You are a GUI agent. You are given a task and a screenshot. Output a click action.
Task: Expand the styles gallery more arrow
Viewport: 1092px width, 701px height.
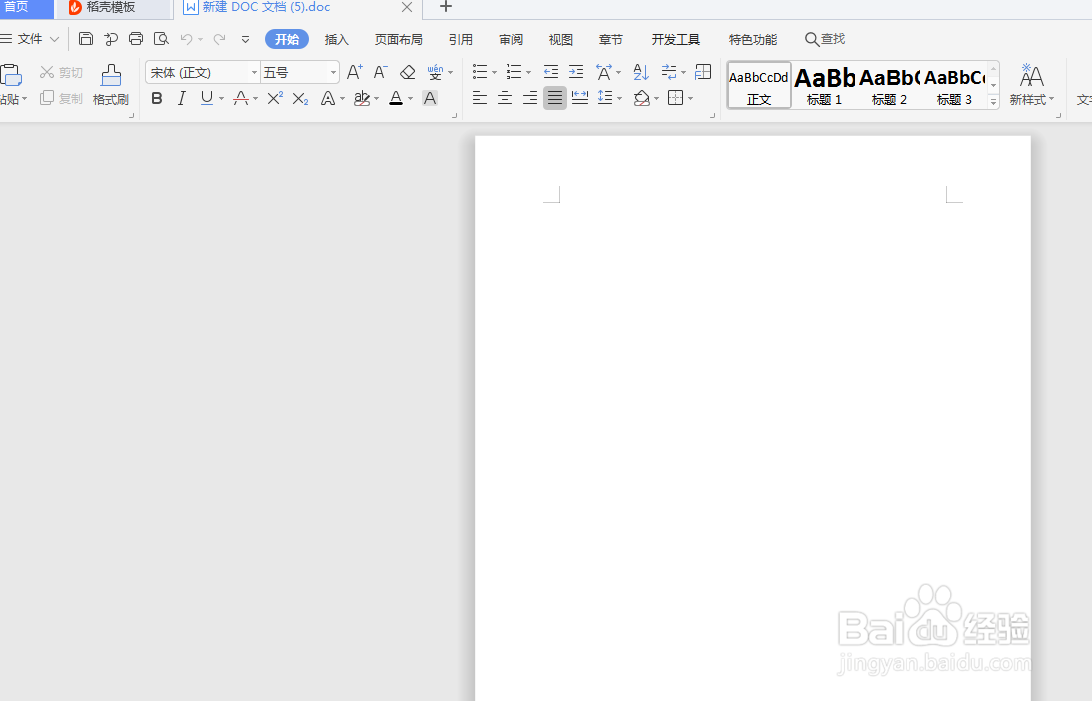pyautogui.click(x=994, y=102)
